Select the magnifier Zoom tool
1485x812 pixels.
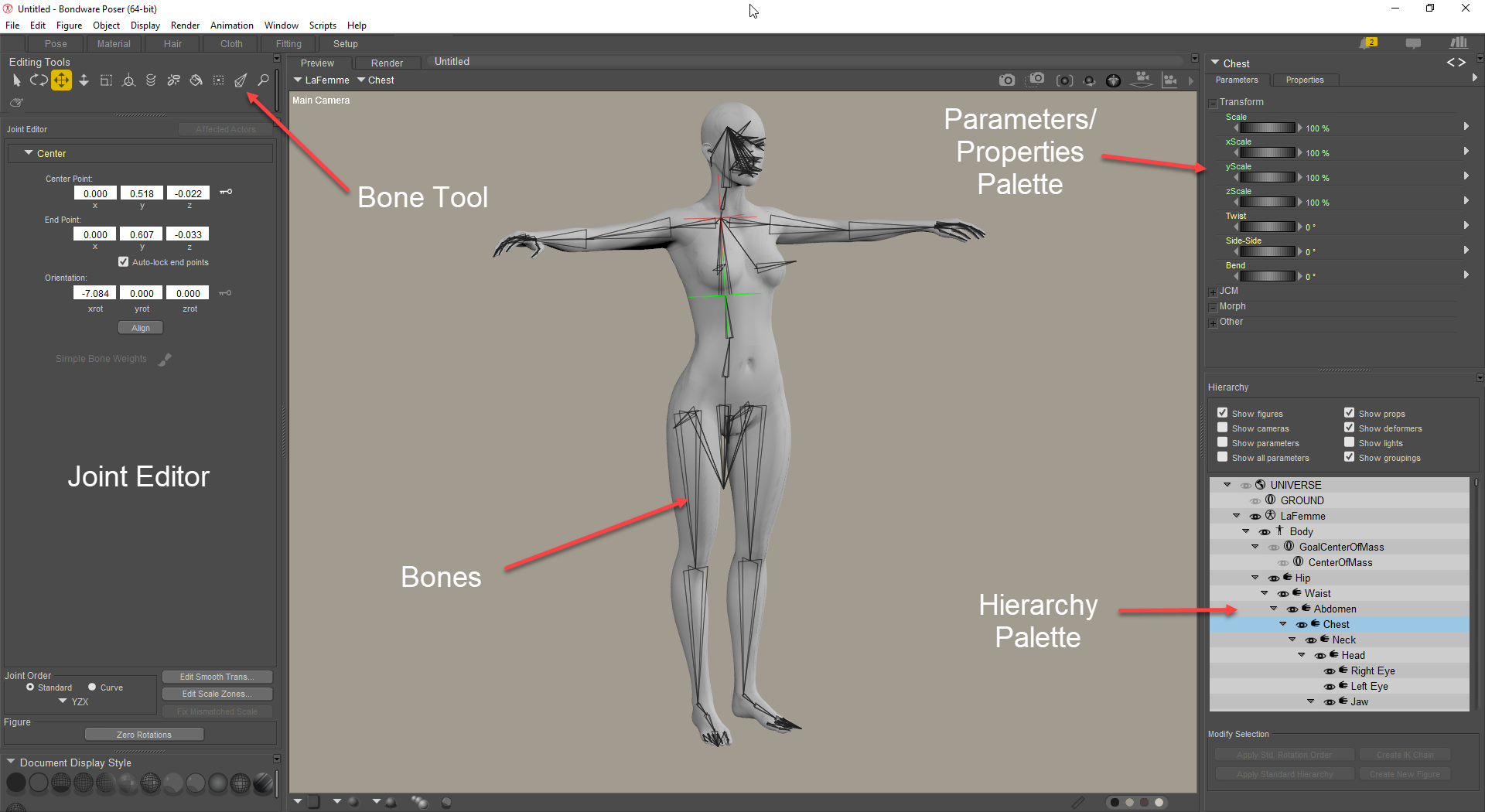(x=264, y=80)
